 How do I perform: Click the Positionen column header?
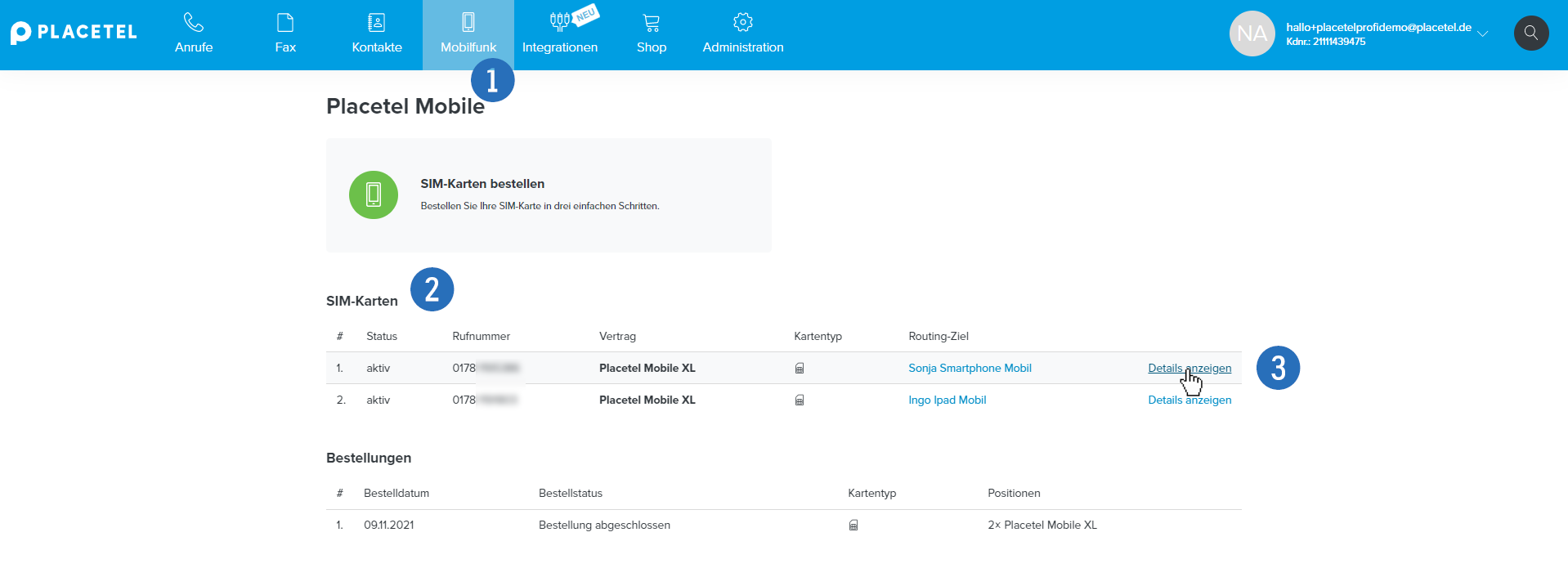1014,494
